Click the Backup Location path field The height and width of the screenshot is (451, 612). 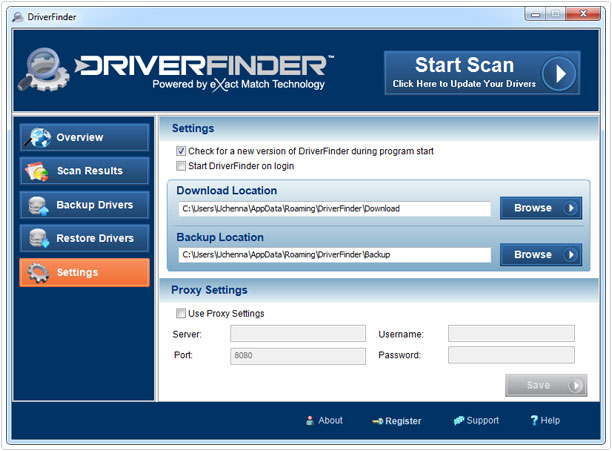point(334,255)
